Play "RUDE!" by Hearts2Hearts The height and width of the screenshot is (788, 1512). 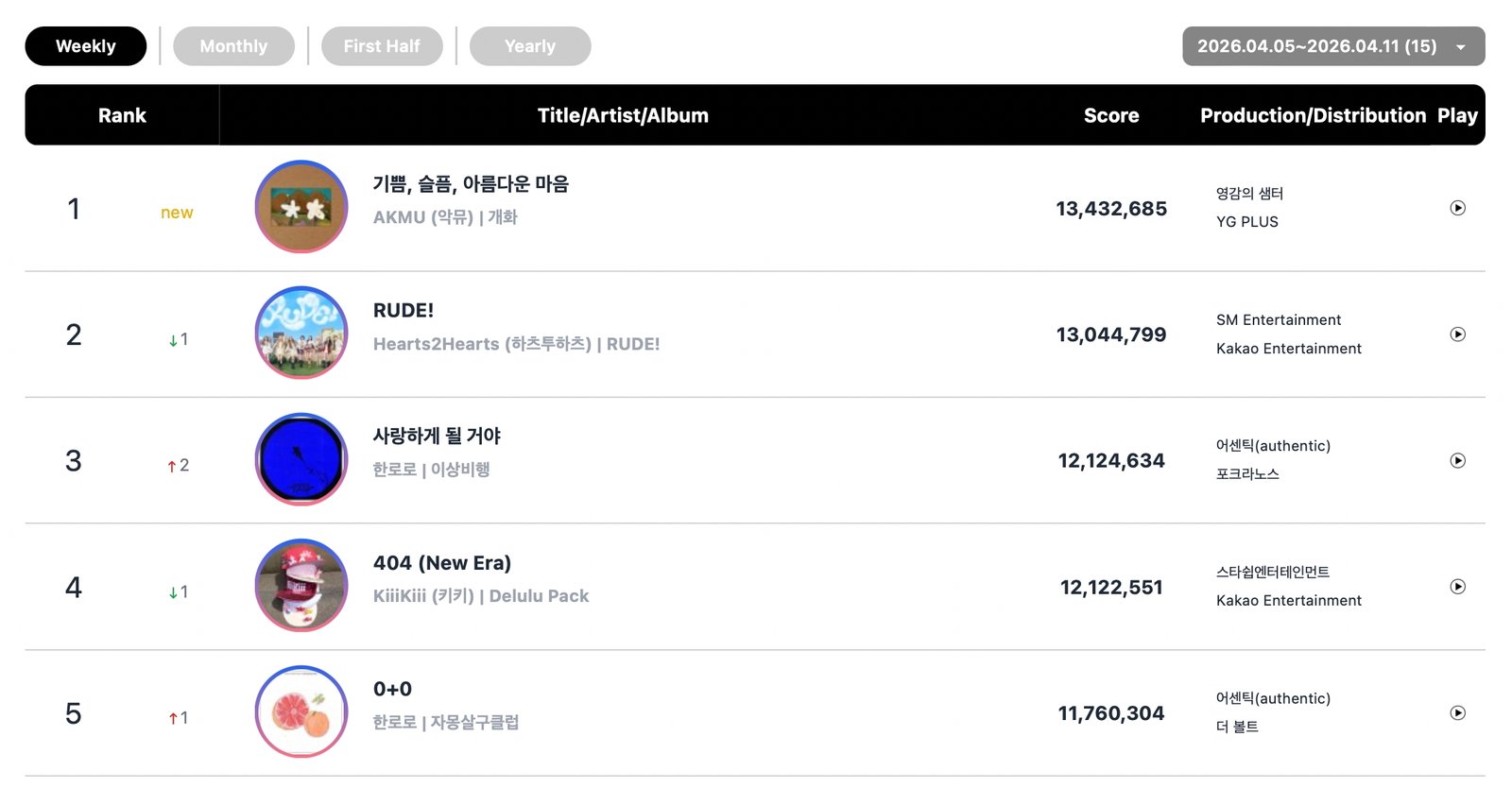pyautogui.click(x=1459, y=334)
